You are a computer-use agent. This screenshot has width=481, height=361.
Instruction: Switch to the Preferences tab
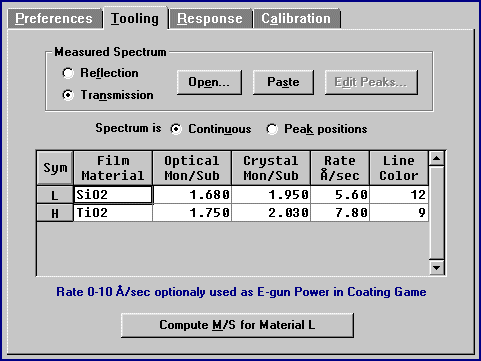pos(54,19)
